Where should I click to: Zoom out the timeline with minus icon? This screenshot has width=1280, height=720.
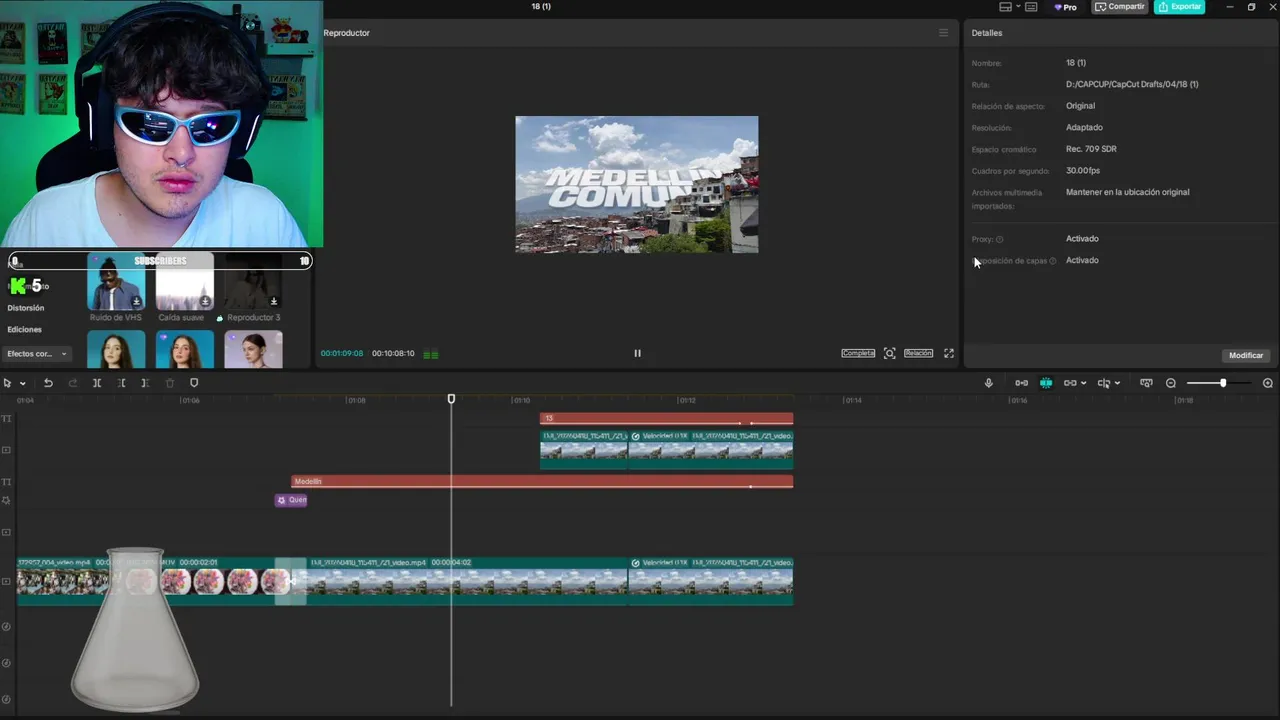[x=1171, y=383]
